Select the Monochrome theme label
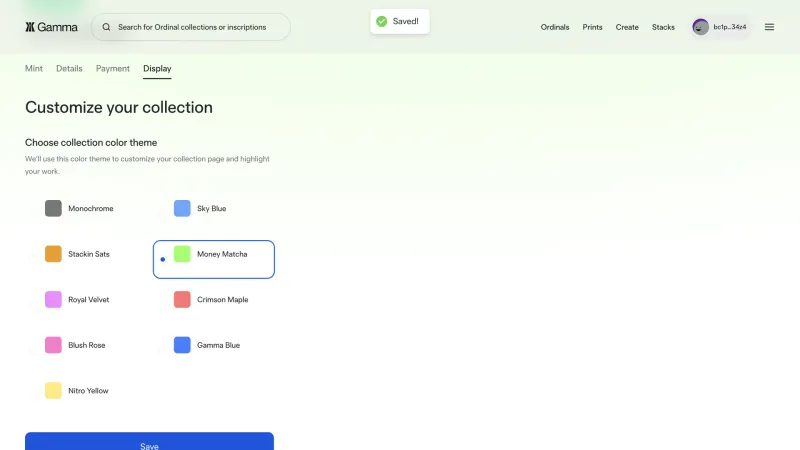 click(x=91, y=208)
